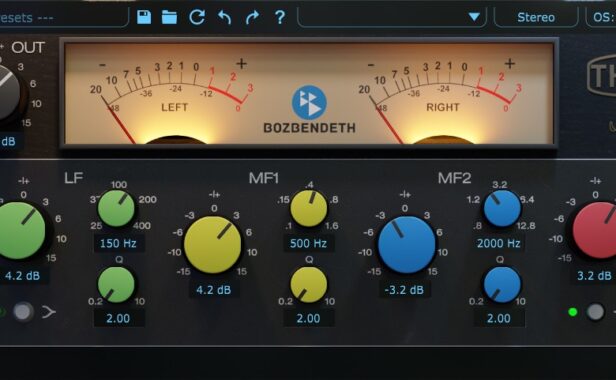Toggle the LF band enable button
The image size is (616, 380).
23,312
